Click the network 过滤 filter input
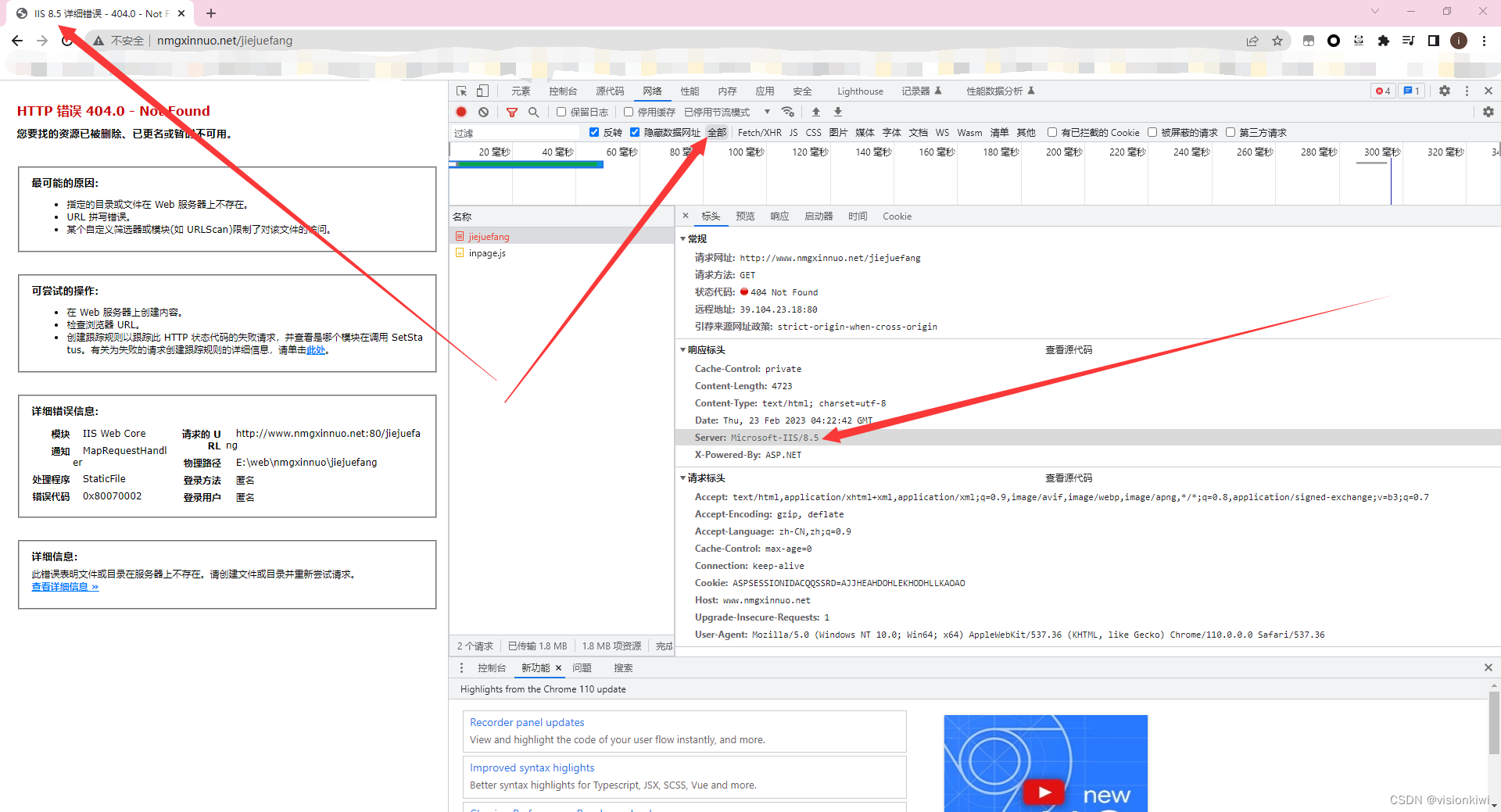1501x812 pixels. (516, 133)
